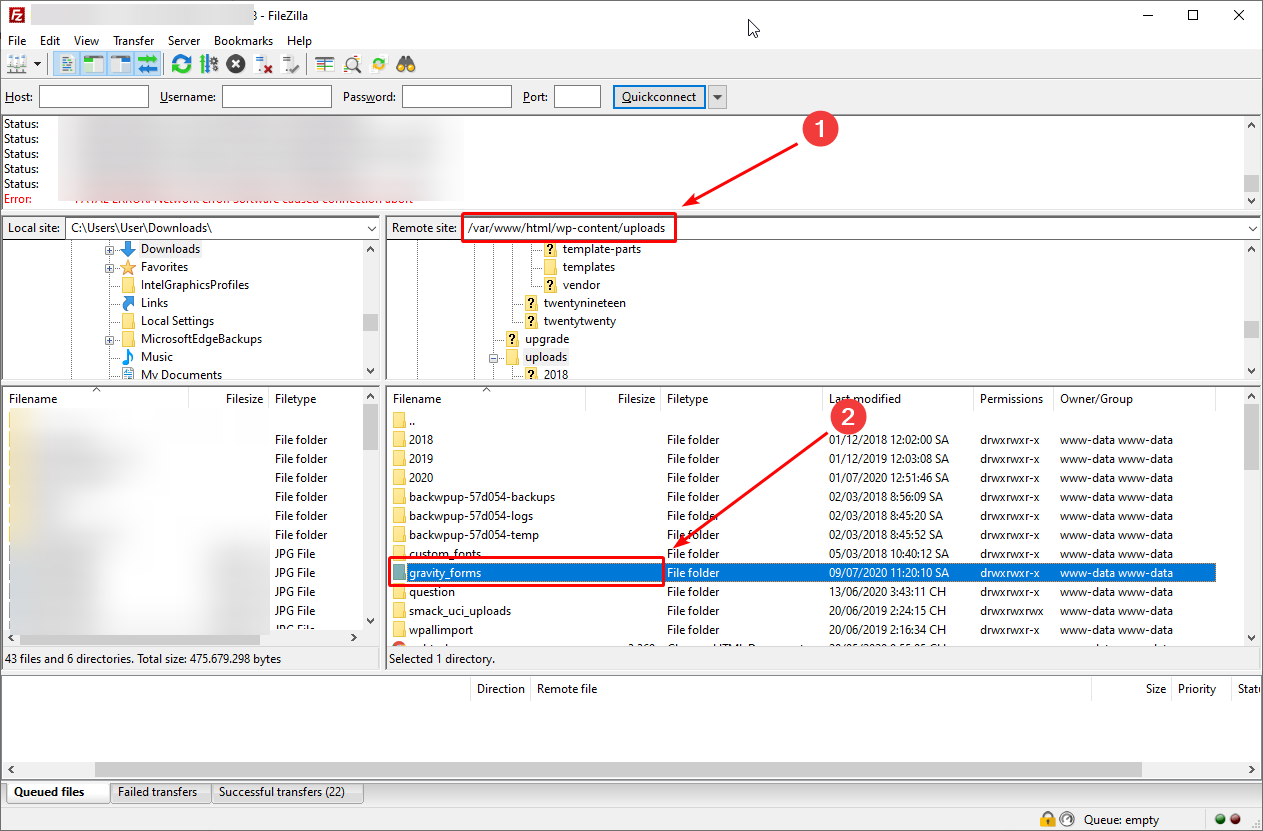Search remote files with binoculars icon

point(406,64)
